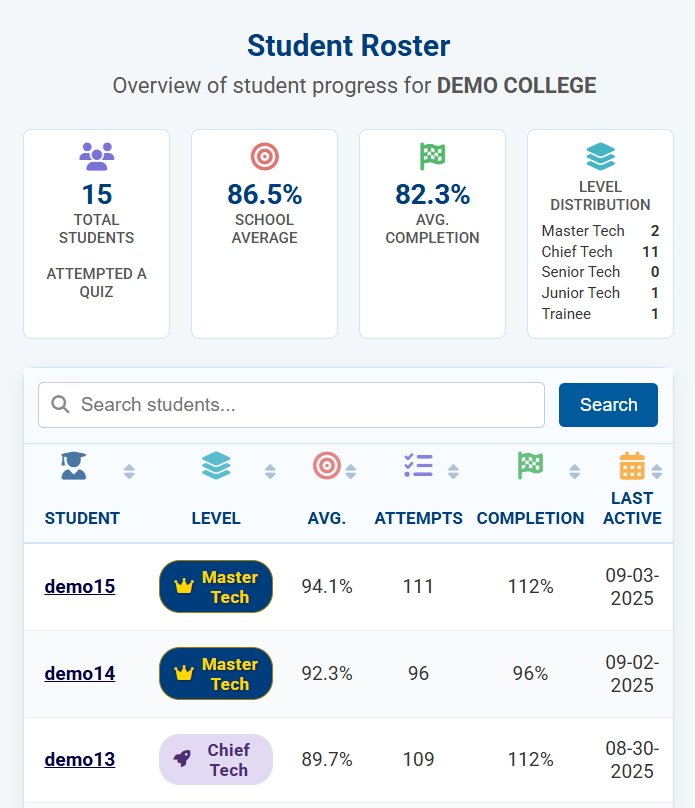The image size is (695, 808).
Task: Sort the table by Student column arrows
Action: [129, 471]
